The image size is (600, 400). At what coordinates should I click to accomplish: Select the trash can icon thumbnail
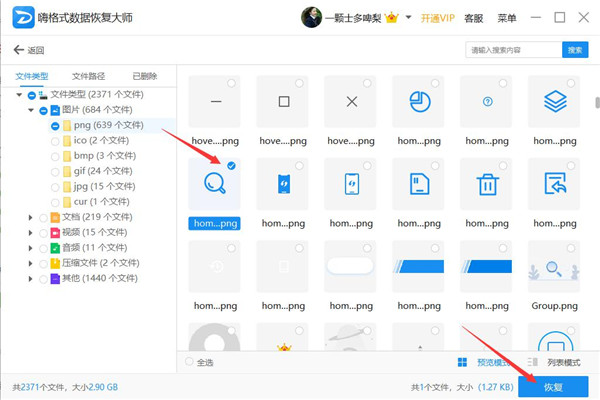click(488, 184)
